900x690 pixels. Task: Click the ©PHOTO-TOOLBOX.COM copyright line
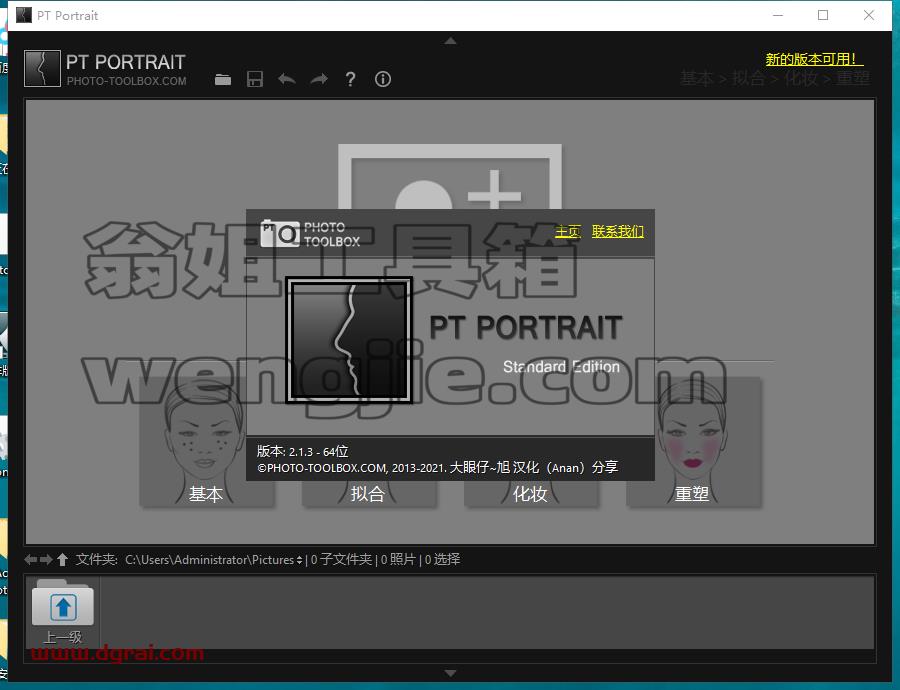pyautogui.click(x=437, y=467)
